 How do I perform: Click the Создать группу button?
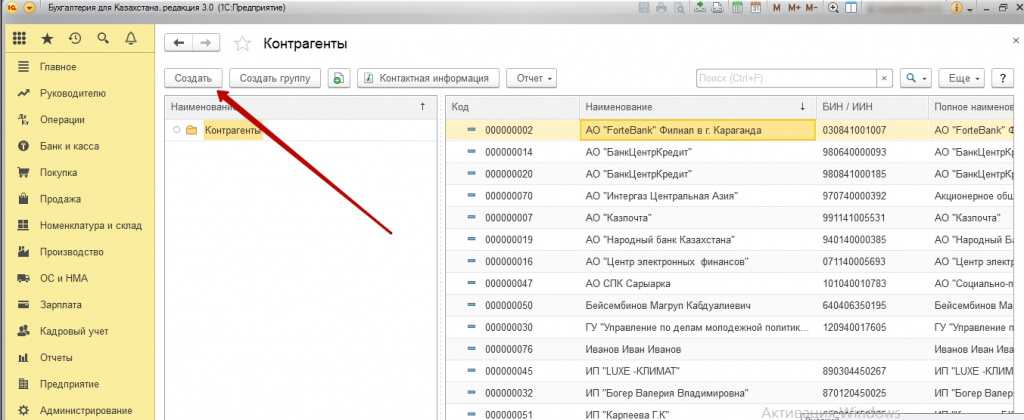(275, 78)
